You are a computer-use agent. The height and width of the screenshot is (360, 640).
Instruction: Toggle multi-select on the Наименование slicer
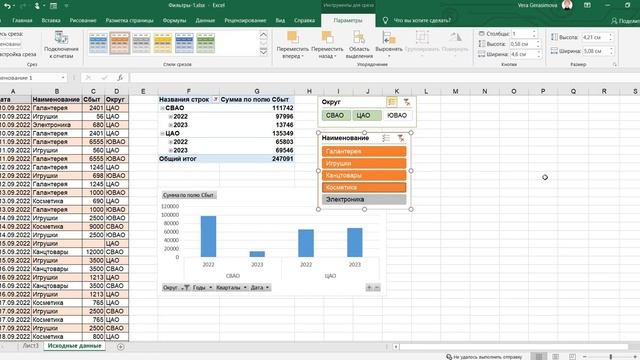386,138
